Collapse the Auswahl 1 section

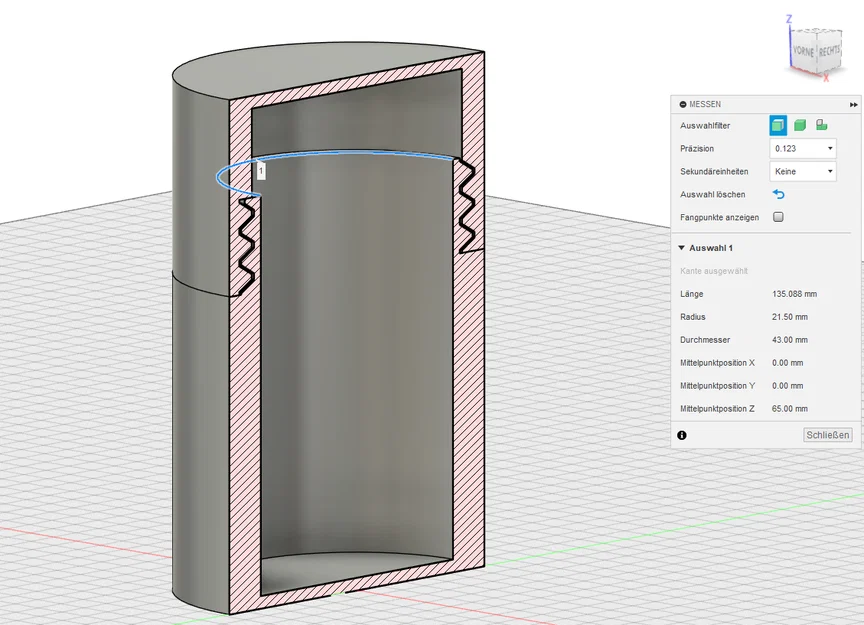(x=682, y=248)
